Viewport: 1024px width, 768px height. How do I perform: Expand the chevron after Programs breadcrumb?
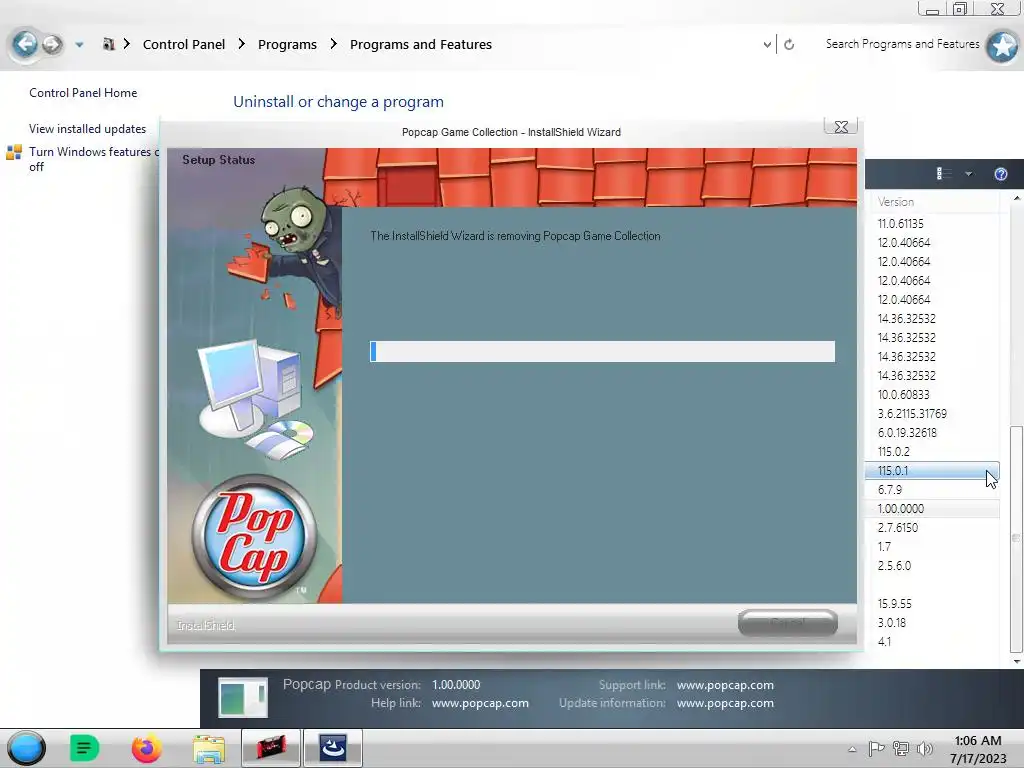coord(334,44)
